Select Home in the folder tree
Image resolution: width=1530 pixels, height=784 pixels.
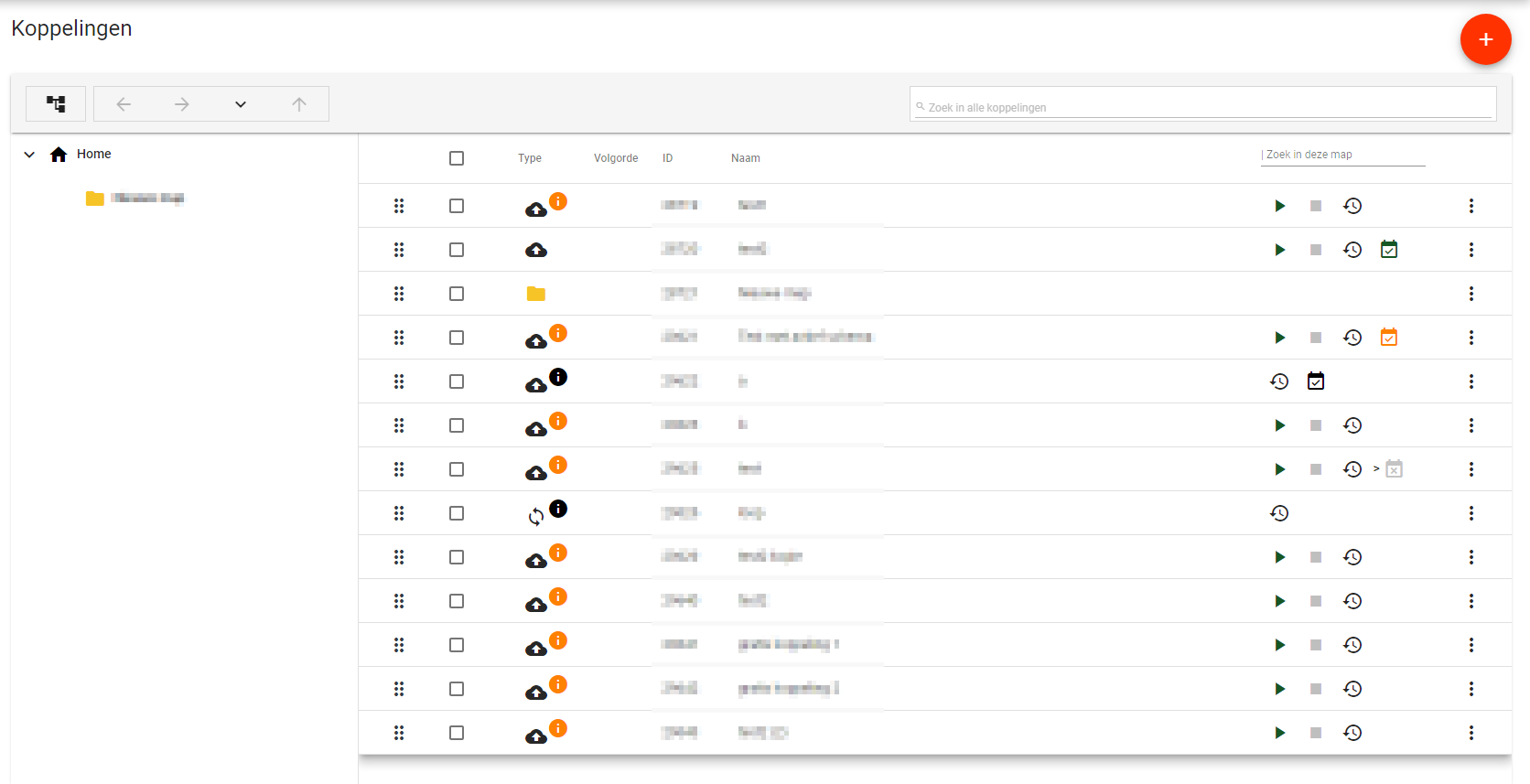(93, 154)
